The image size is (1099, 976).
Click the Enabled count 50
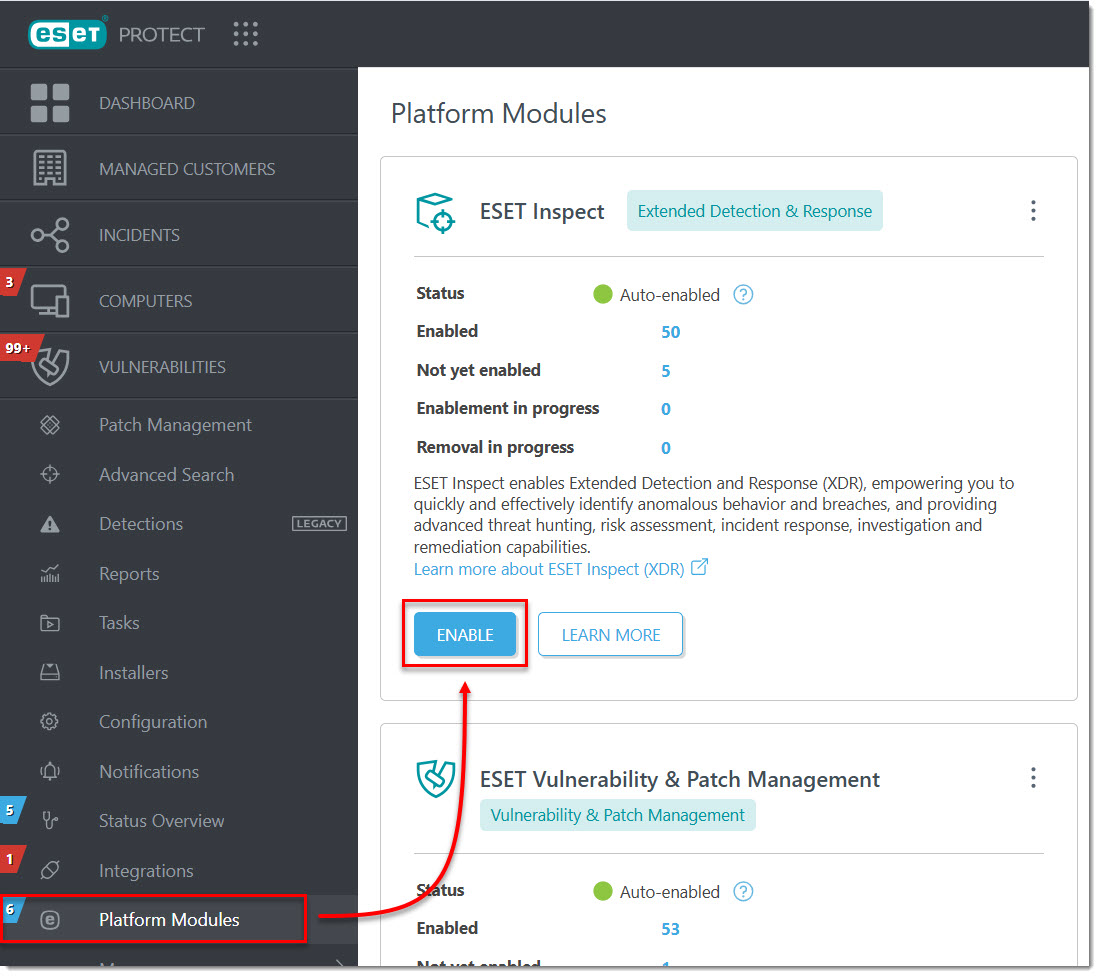[x=671, y=332]
